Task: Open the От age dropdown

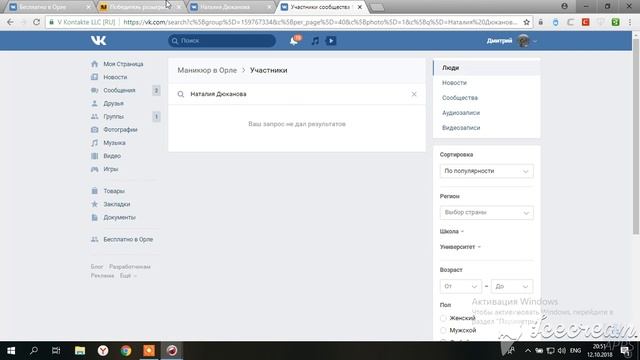Action: pos(460,287)
